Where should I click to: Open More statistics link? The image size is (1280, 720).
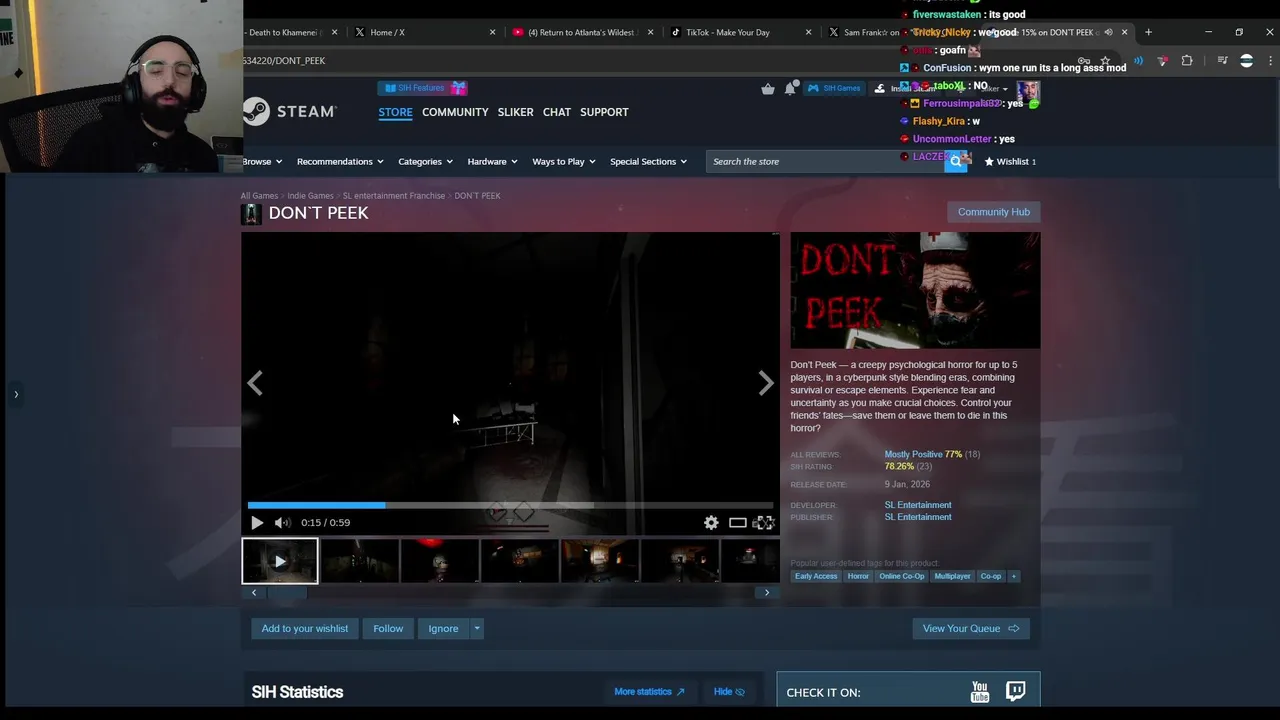pyautogui.click(x=649, y=692)
